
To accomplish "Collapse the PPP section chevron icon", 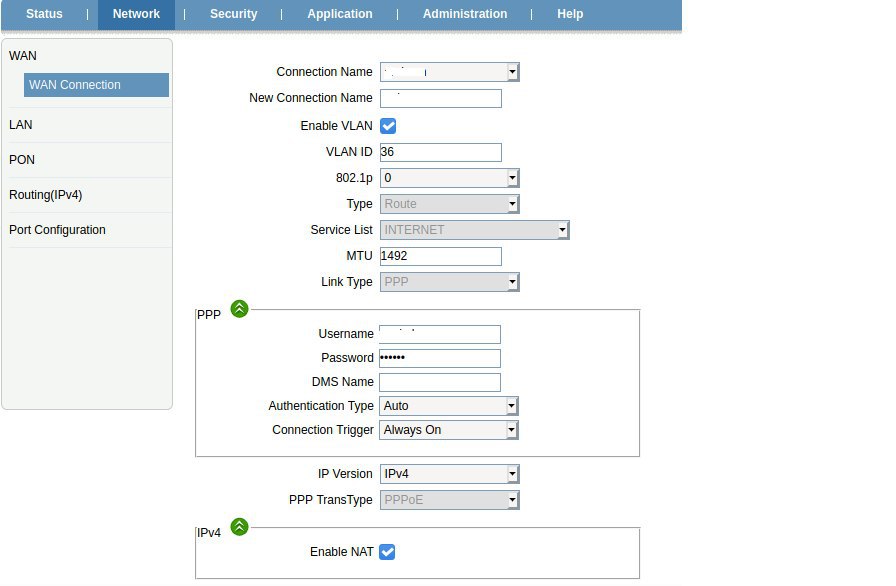I will pyautogui.click(x=239, y=309).
